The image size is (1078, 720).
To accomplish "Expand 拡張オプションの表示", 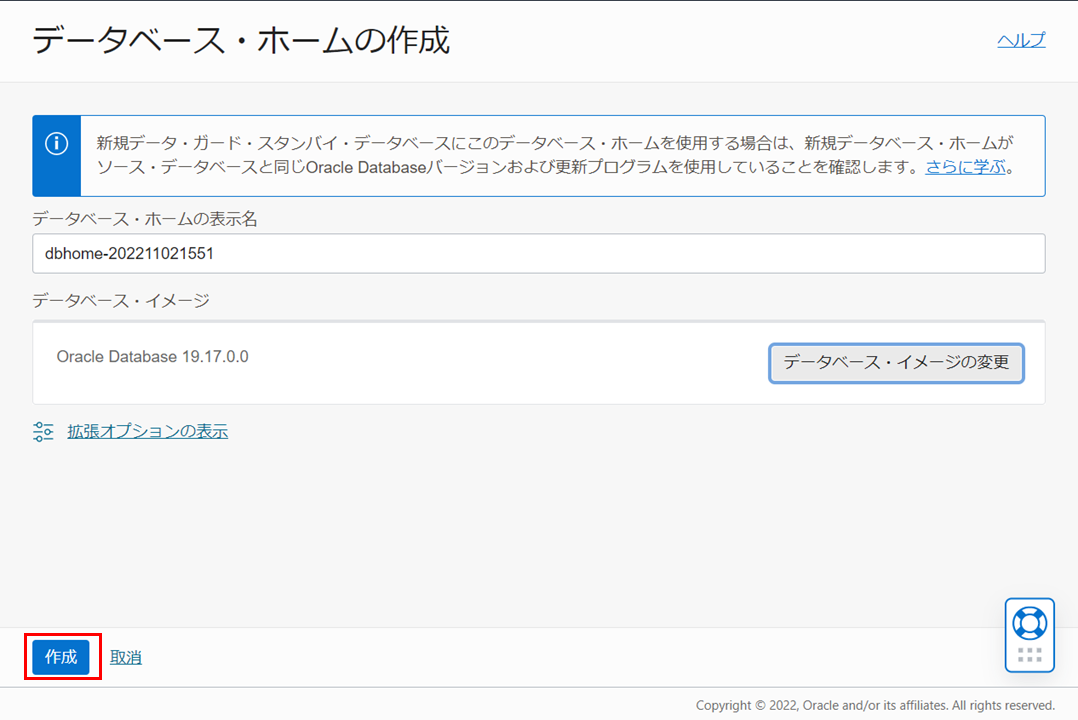I will (x=147, y=432).
